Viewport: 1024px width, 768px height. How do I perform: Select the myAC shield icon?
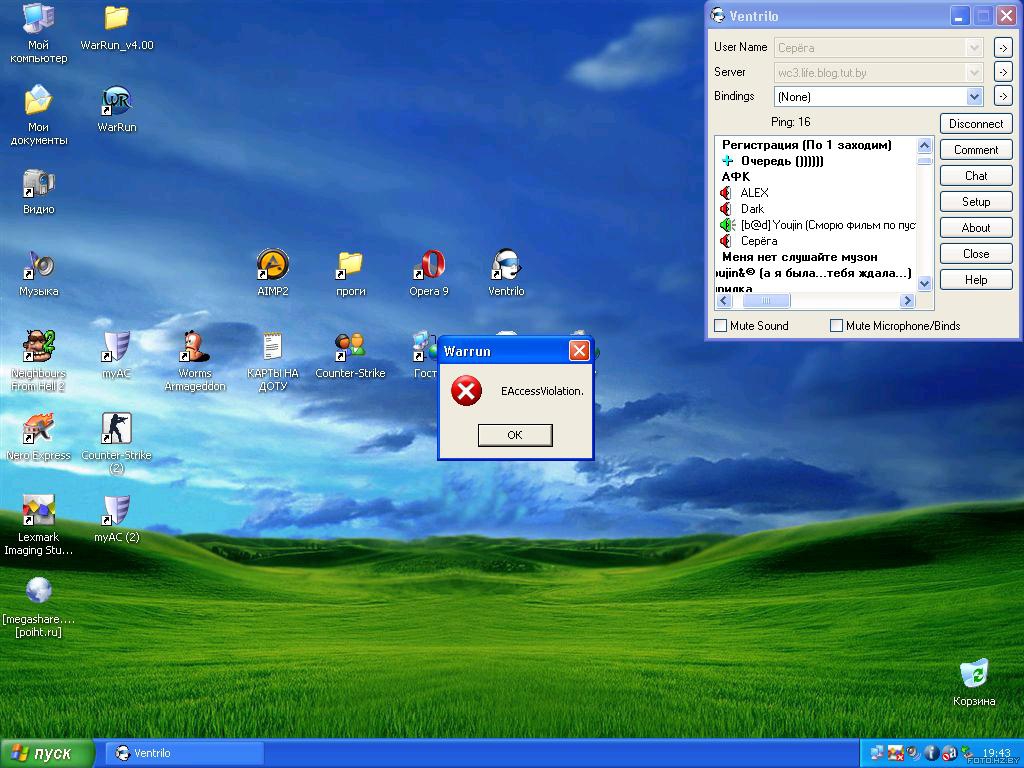coord(116,346)
